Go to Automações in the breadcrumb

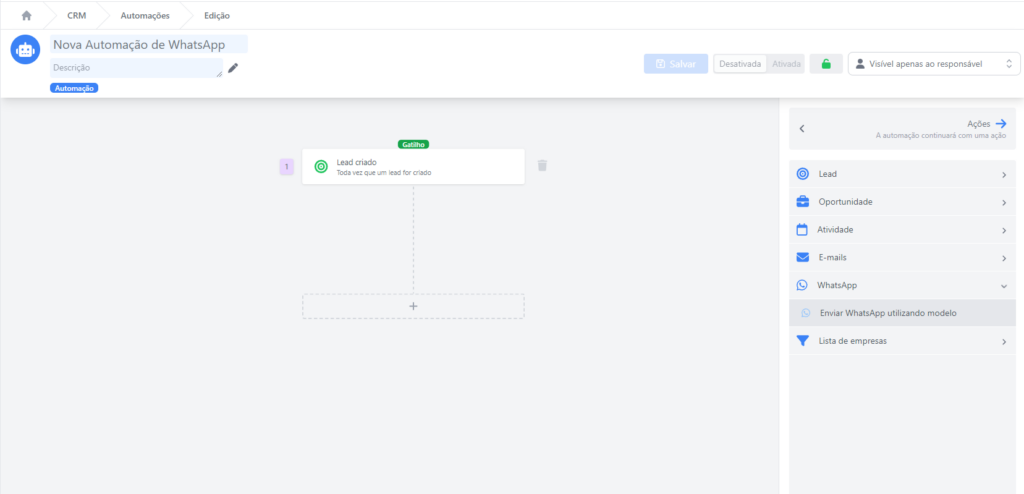[x=145, y=16]
